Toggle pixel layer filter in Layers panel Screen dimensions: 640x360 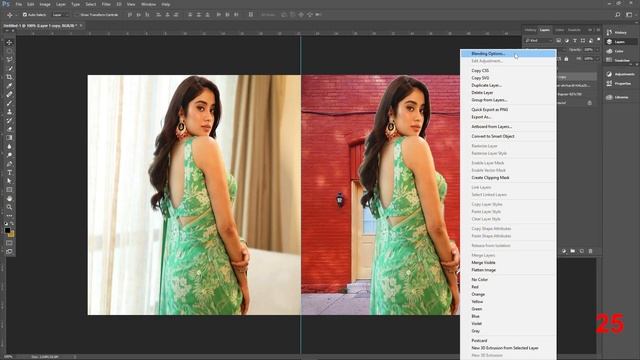coord(558,40)
